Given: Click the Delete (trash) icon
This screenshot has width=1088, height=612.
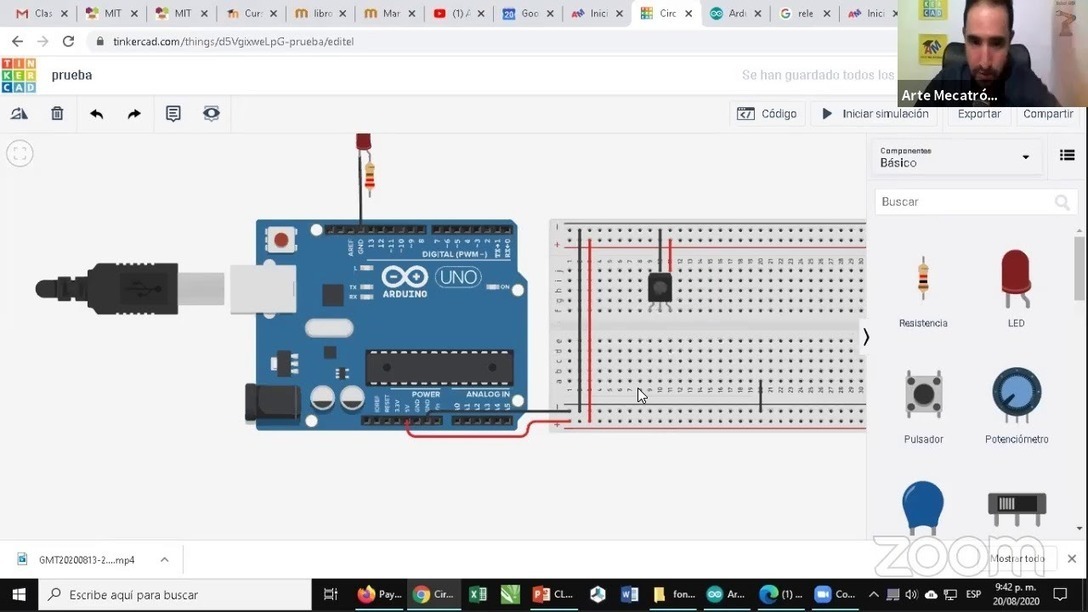Looking at the screenshot, I should (x=57, y=113).
